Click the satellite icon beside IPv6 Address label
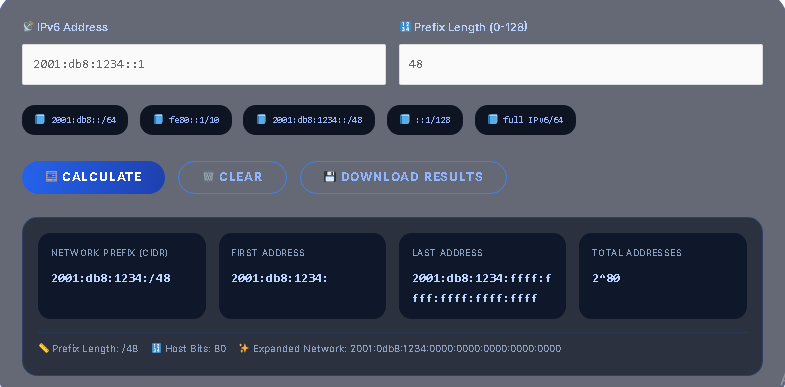Viewport: 785px width, 387px height. [29, 27]
